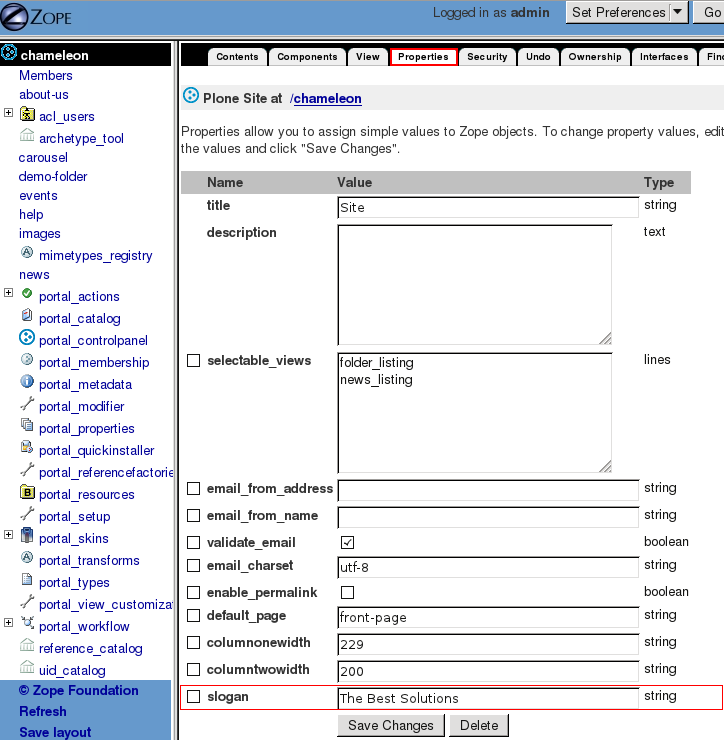Untick the validate_email boolean value checkbox
The height and width of the screenshot is (740, 724).
pyautogui.click(x=347, y=542)
